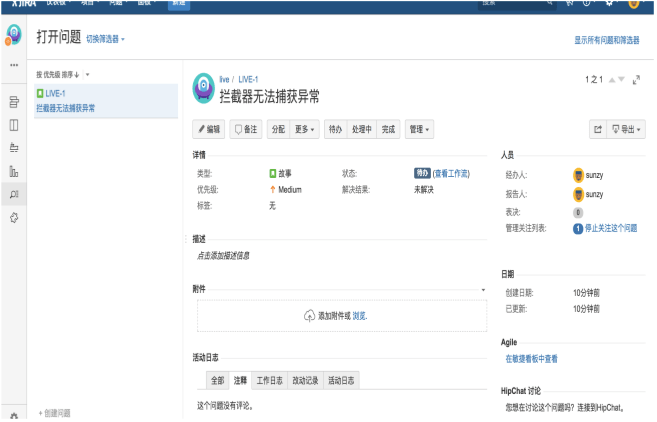Image resolution: width=657 pixels, height=422 pixels.
Task: Click 显示所有问题和筛选器 link
Action: click(x=607, y=40)
